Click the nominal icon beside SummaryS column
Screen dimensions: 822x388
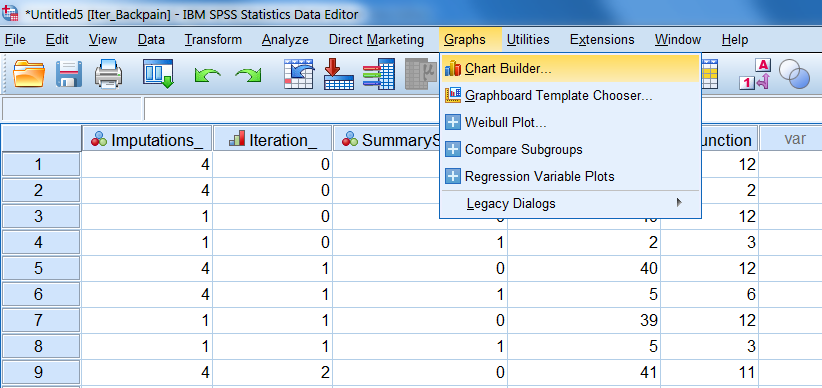point(350,139)
